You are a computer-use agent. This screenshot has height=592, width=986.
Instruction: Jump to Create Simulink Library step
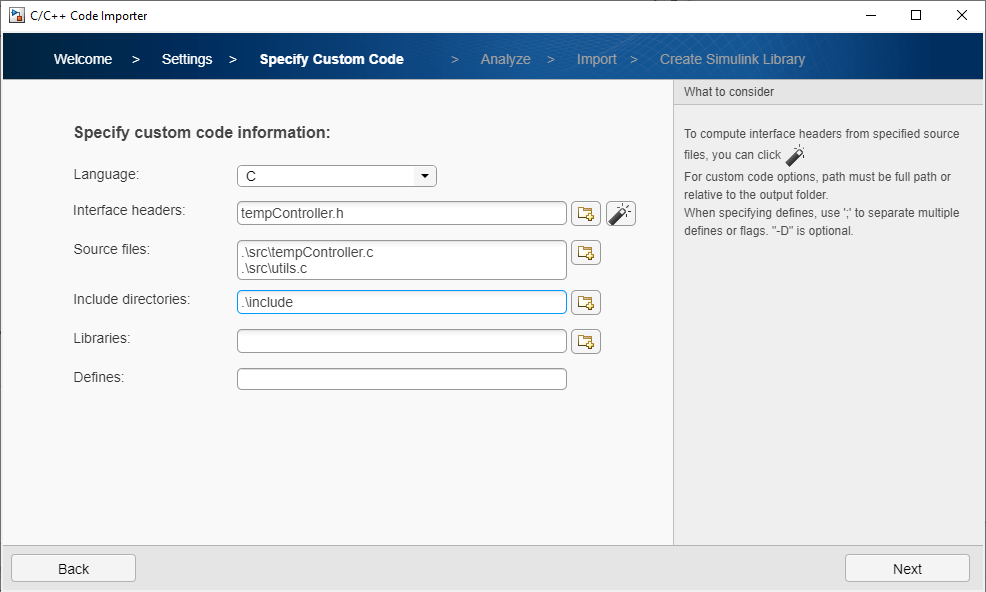point(732,59)
